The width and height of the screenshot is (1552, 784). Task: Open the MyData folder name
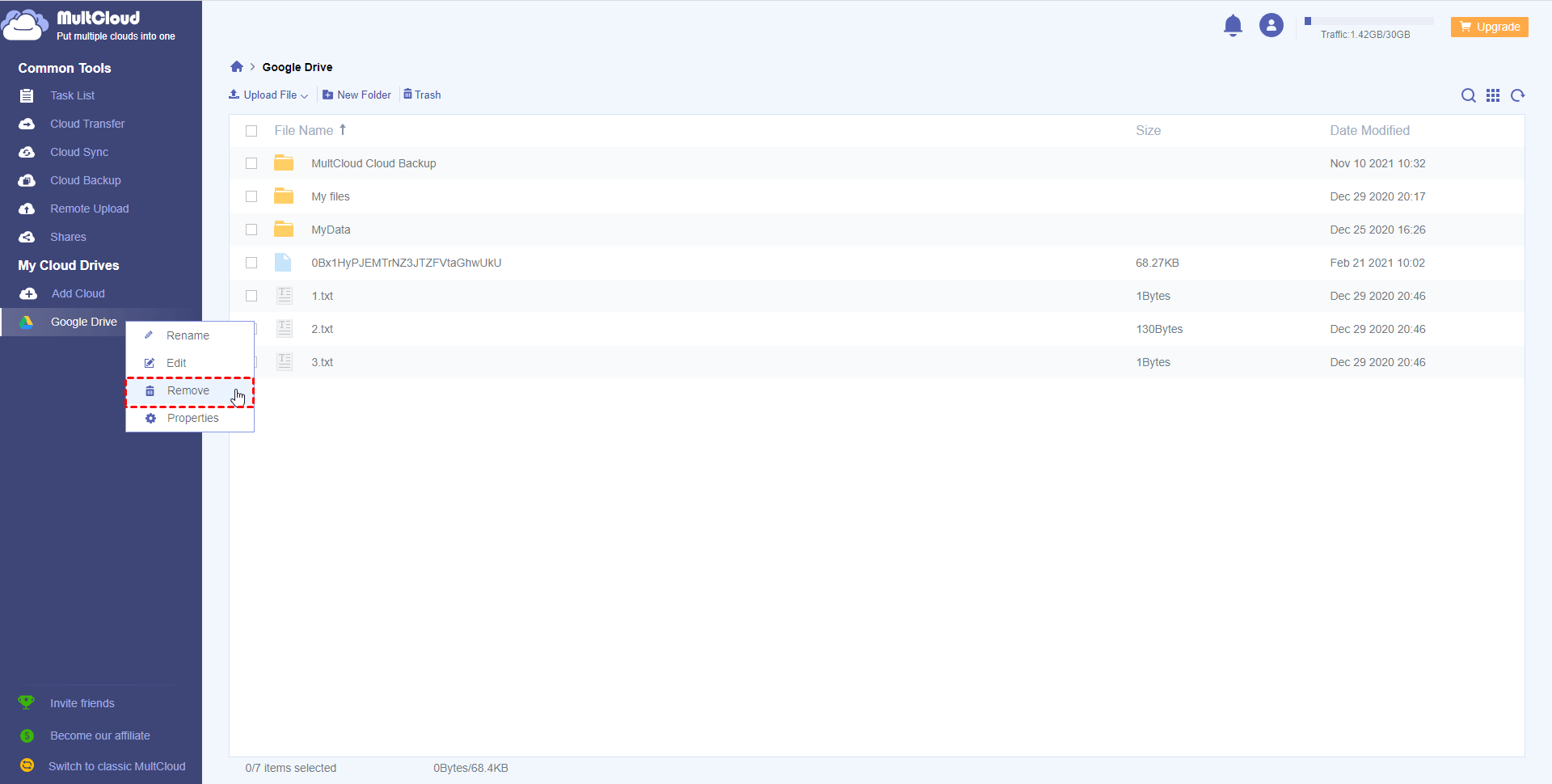click(331, 230)
